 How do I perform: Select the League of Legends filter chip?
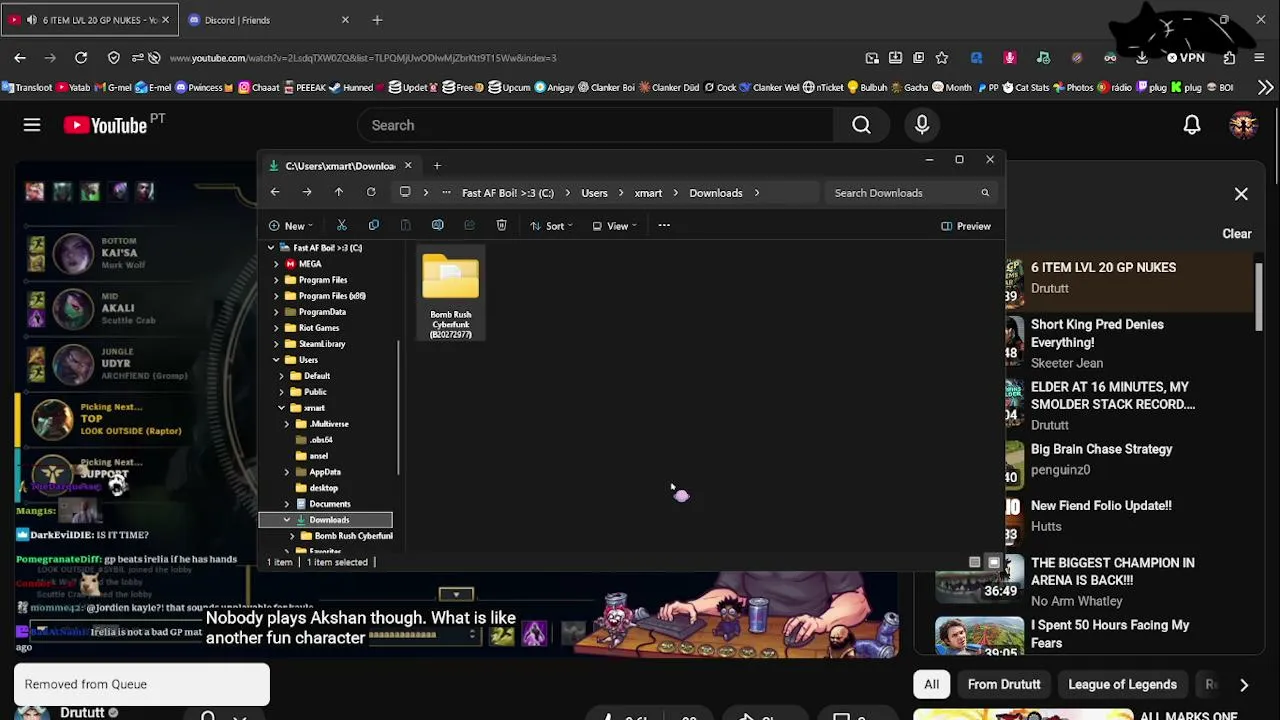pos(1122,684)
